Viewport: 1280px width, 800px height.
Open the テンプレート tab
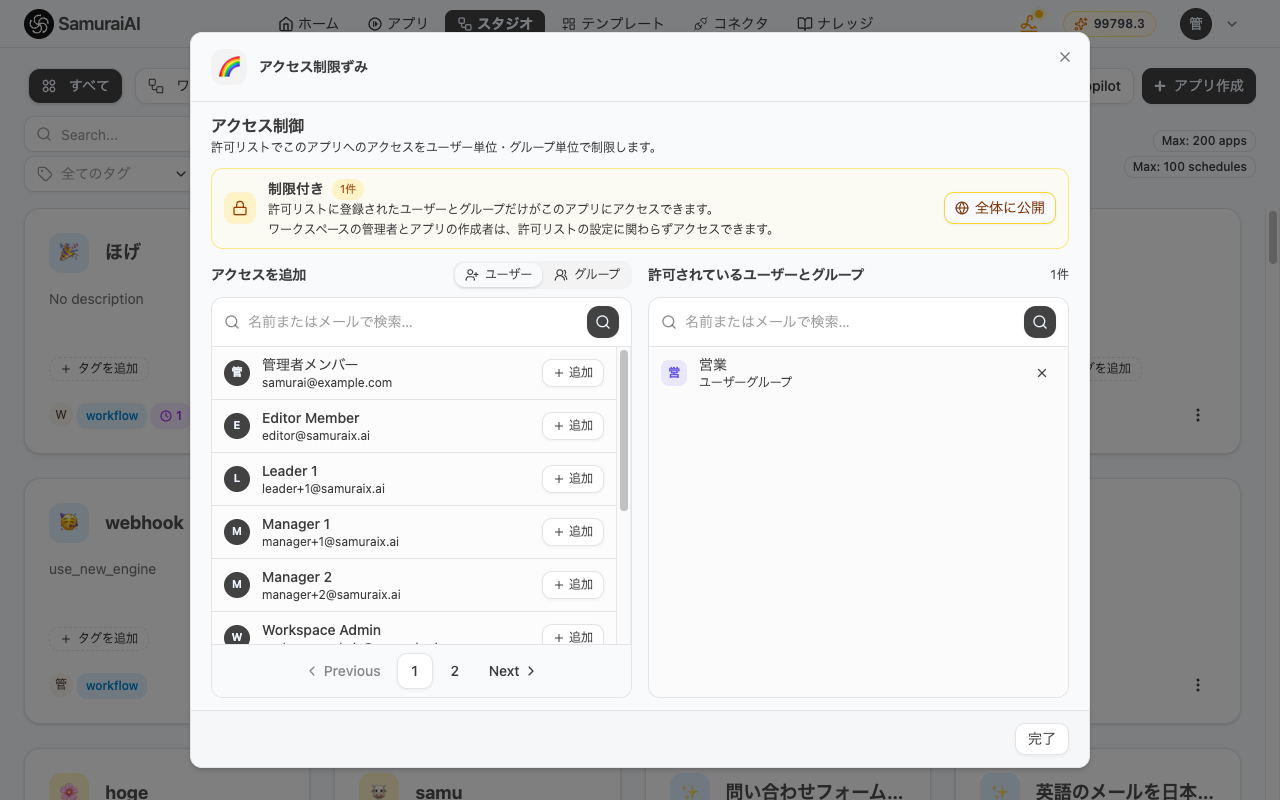point(612,24)
